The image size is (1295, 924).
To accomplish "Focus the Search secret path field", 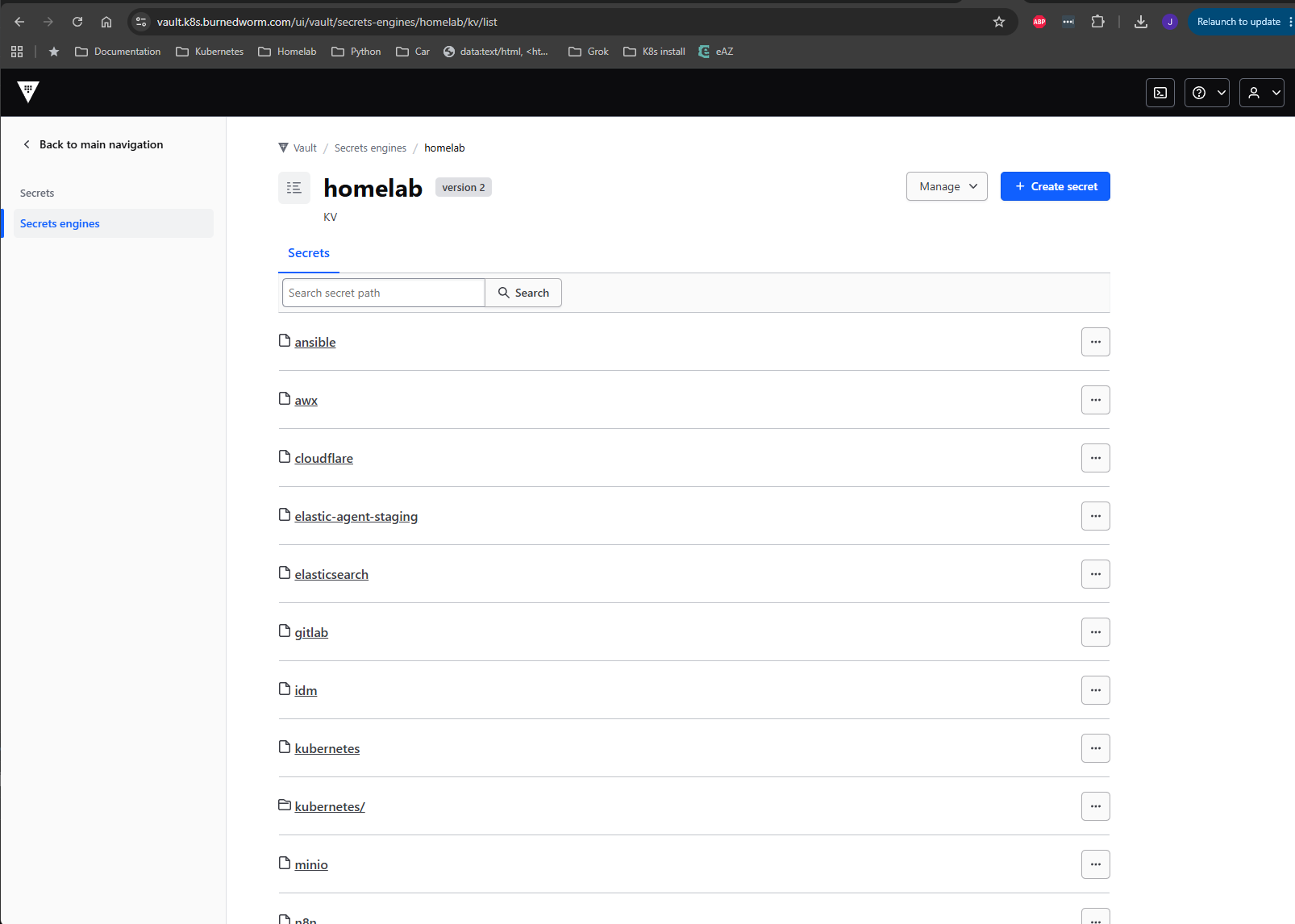I will [383, 293].
